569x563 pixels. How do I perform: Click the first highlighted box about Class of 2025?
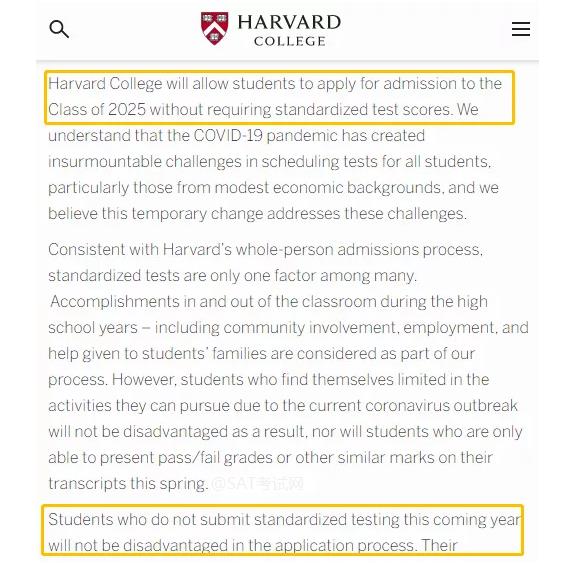(279, 97)
